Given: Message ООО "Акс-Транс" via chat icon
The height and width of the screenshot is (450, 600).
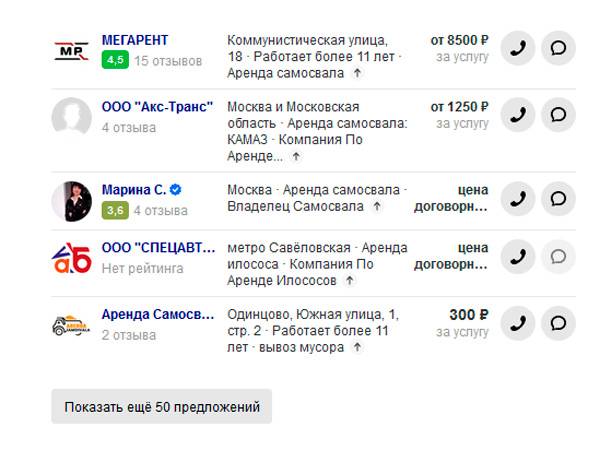Looking at the screenshot, I should pos(559,114).
